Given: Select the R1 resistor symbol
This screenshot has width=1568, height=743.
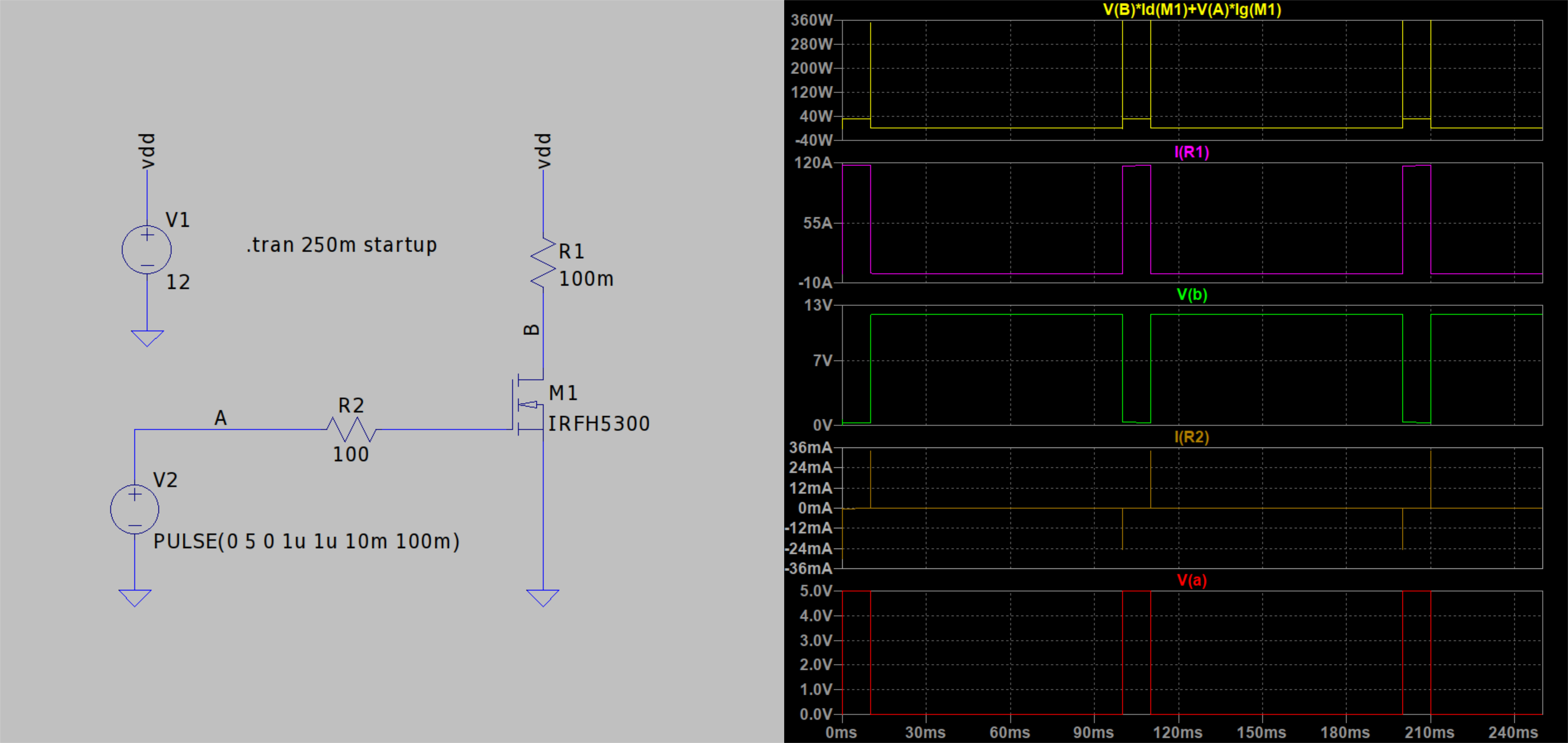Looking at the screenshot, I should [543, 262].
